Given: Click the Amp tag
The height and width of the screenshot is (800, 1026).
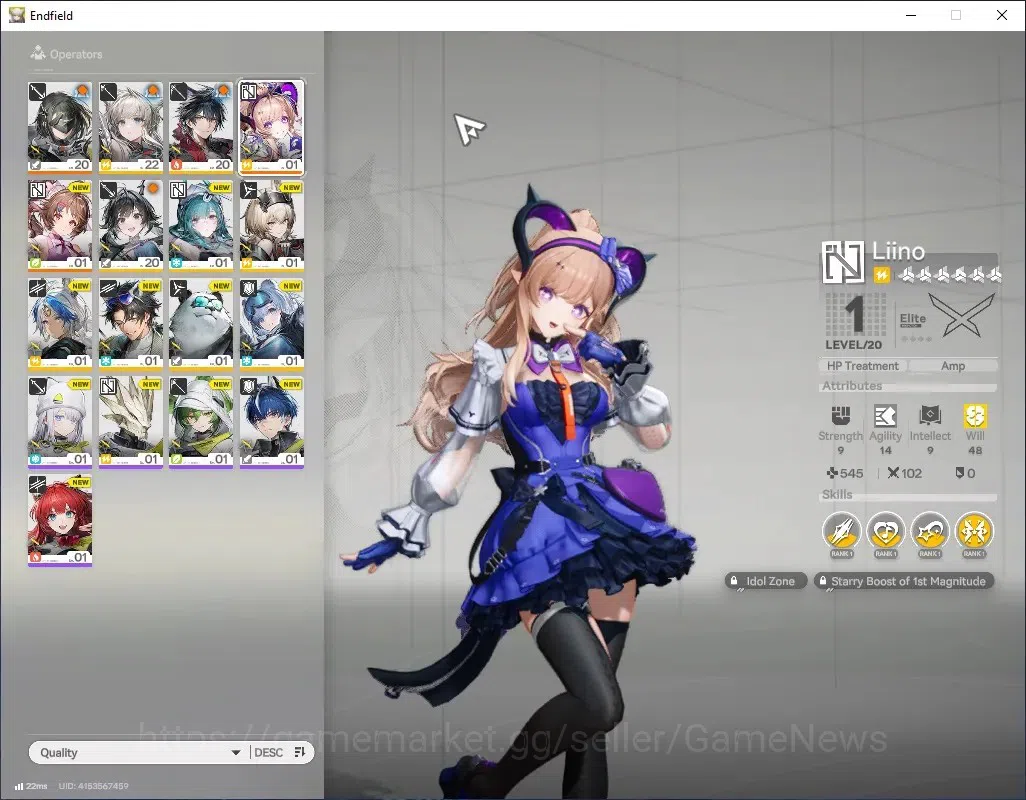Looking at the screenshot, I should 953,366.
